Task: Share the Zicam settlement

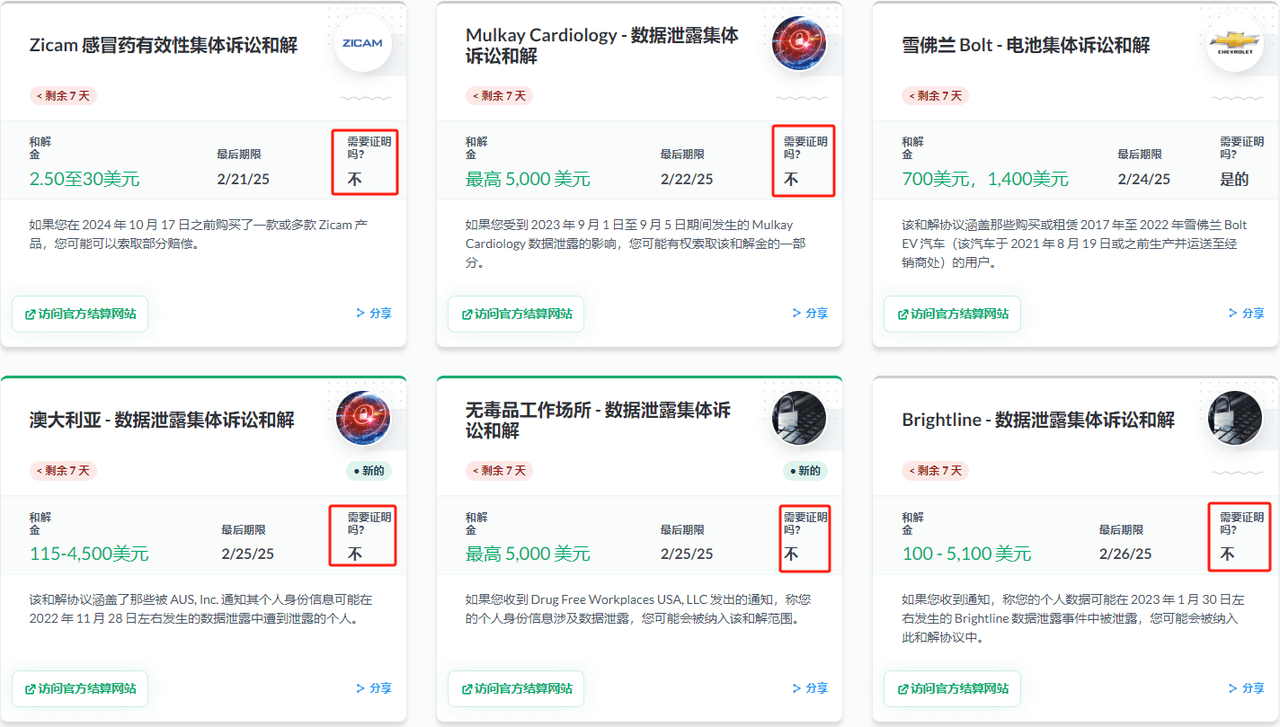Action: (x=374, y=313)
